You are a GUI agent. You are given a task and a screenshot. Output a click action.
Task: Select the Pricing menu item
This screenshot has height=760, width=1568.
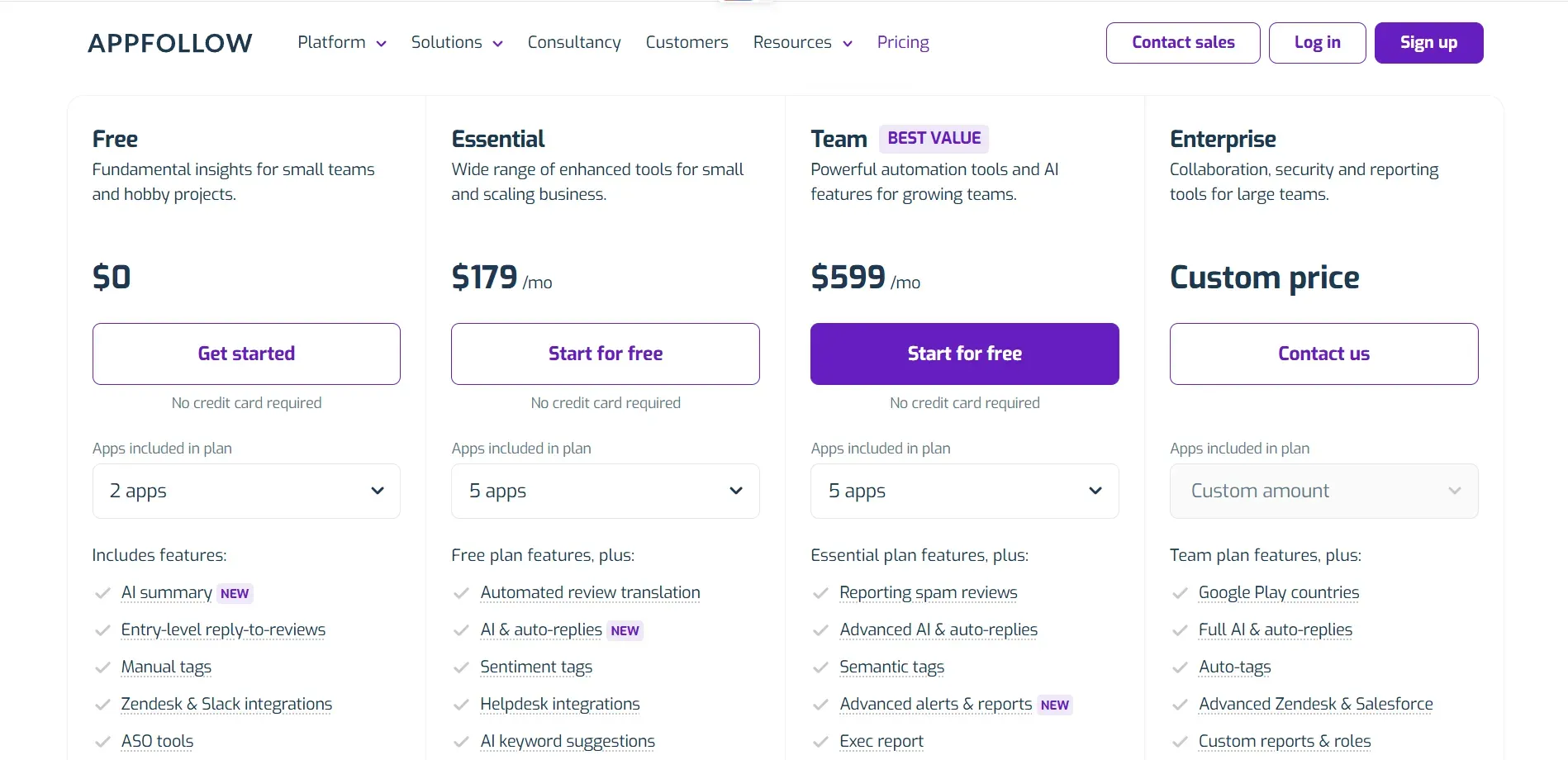[903, 42]
